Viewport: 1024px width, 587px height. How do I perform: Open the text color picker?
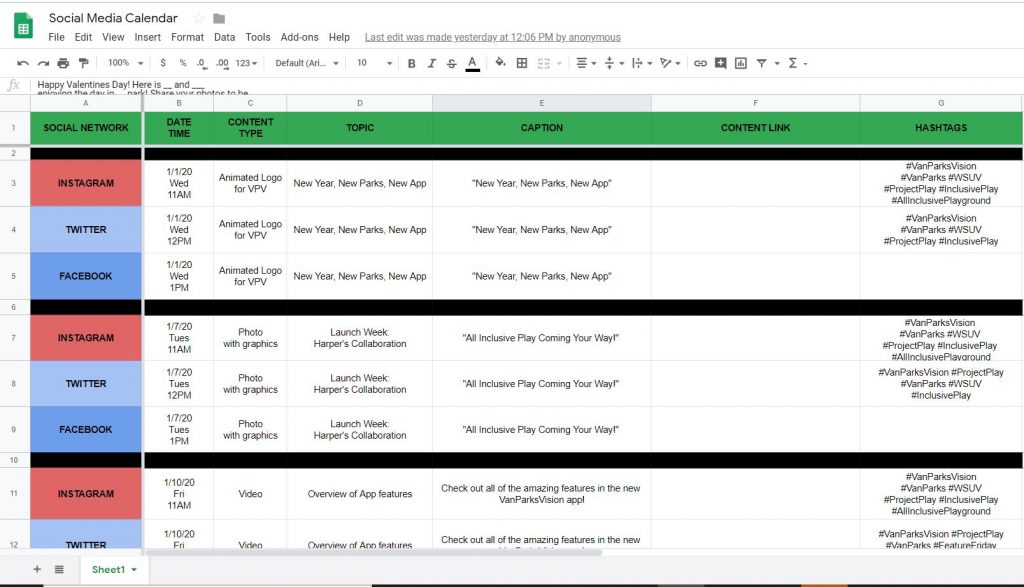pos(472,63)
